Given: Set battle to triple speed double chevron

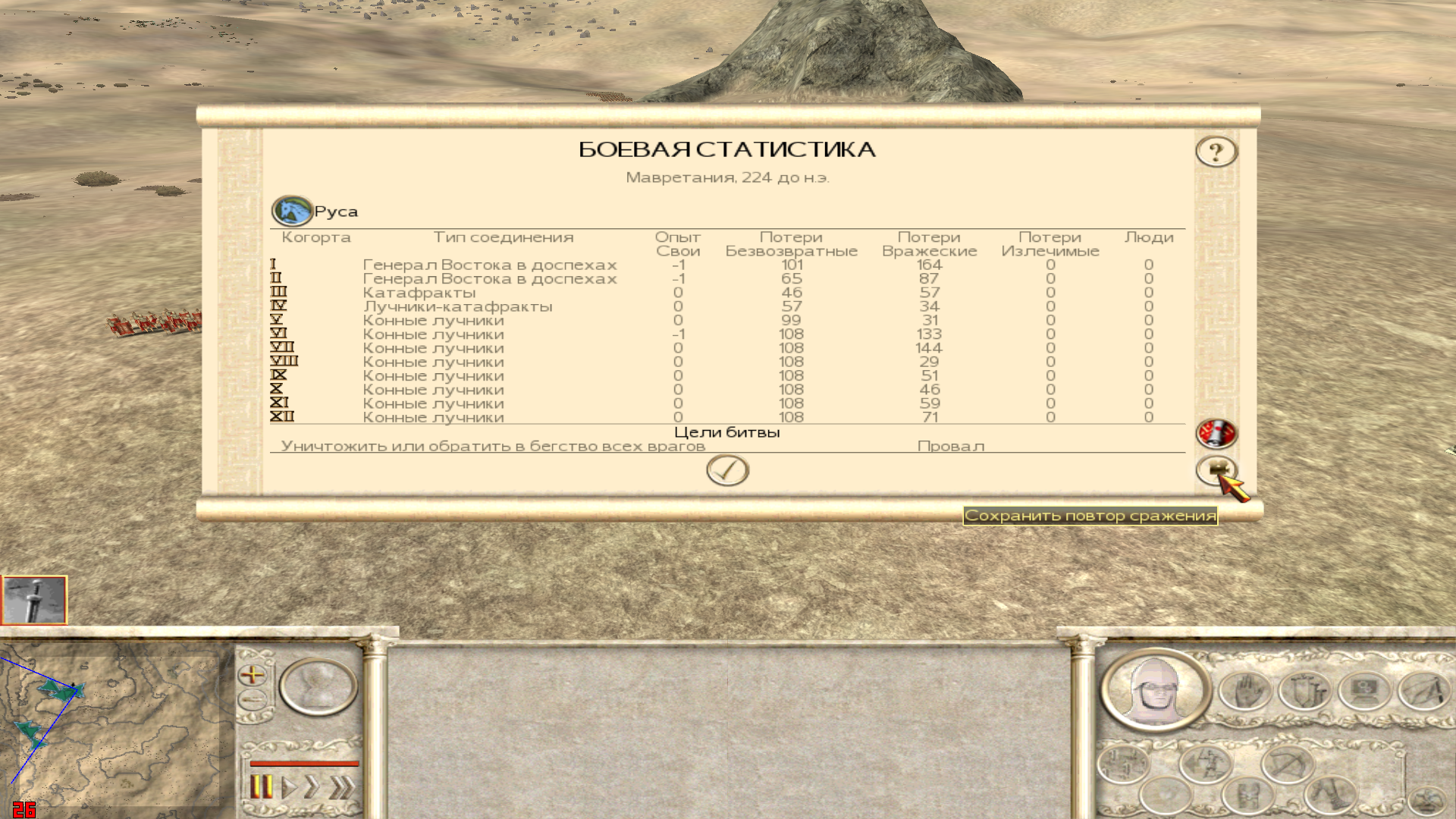Looking at the screenshot, I should point(341,788).
